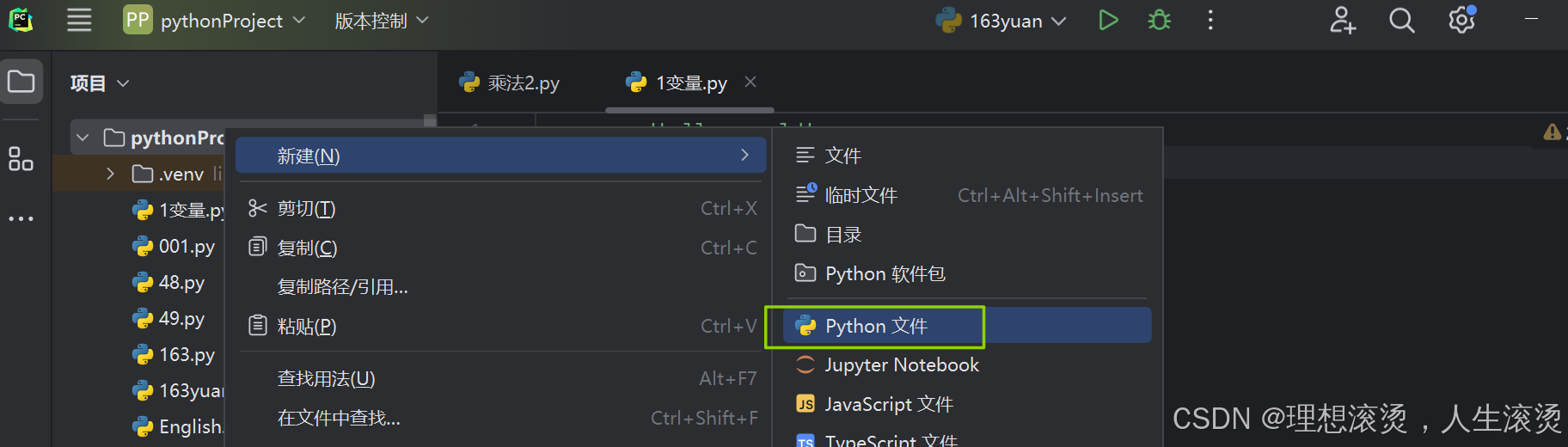The width and height of the screenshot is (1568, 447).
Task: Show more tool windows ellipsis
Action: tap(21, 218)
